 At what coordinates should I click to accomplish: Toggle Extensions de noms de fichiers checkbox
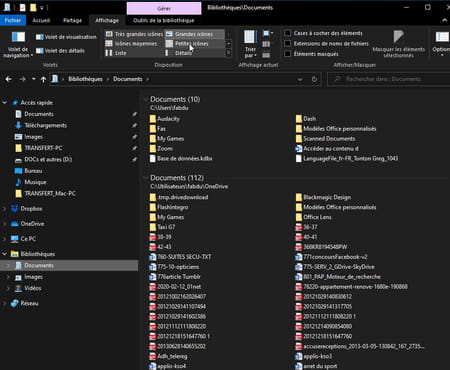coord(287,43)
